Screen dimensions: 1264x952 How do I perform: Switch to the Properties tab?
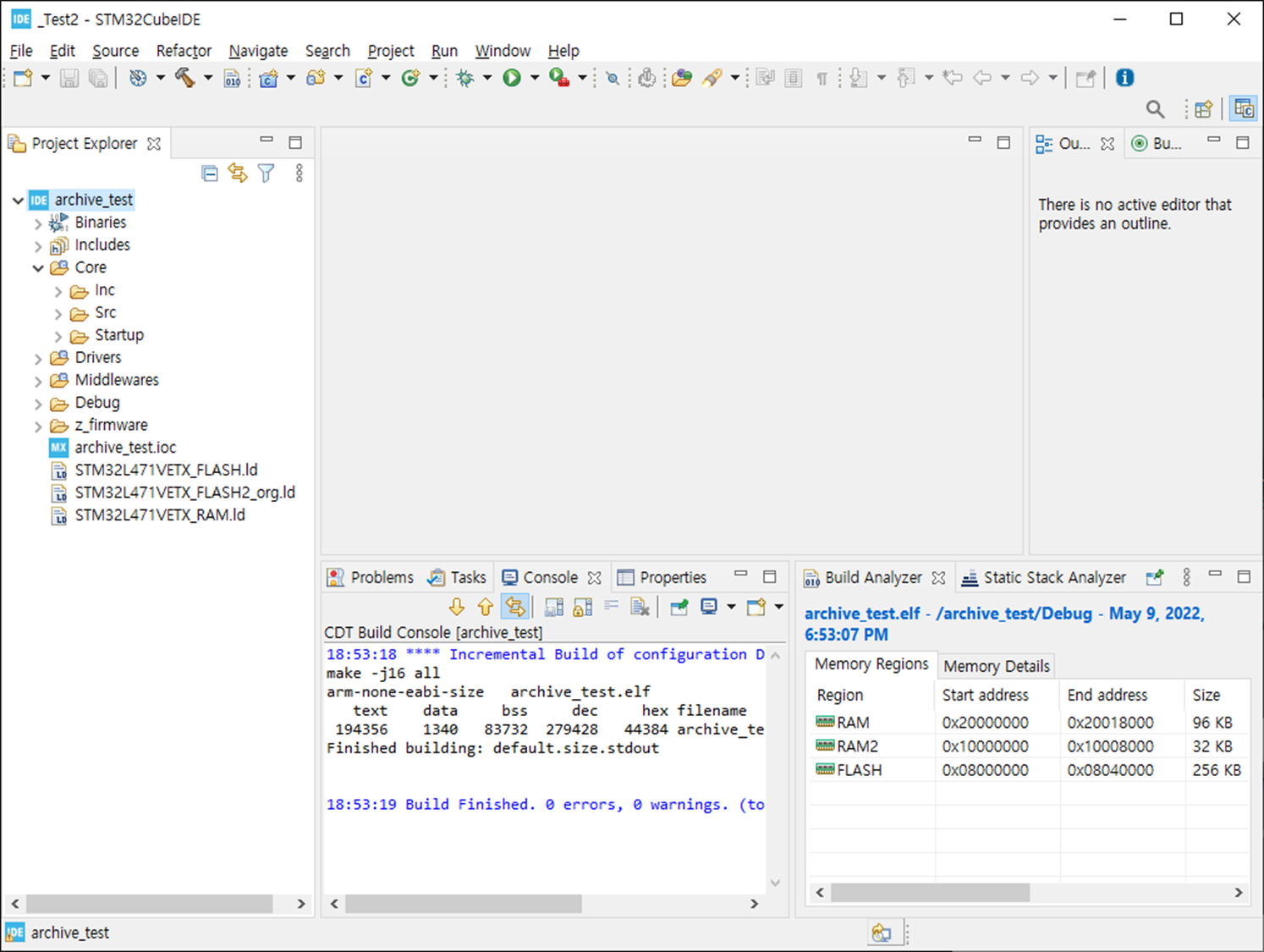(662, 577)
